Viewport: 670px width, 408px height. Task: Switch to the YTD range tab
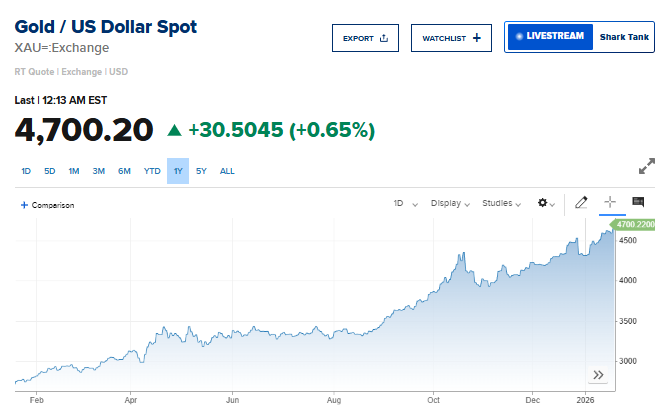[152, 171]
